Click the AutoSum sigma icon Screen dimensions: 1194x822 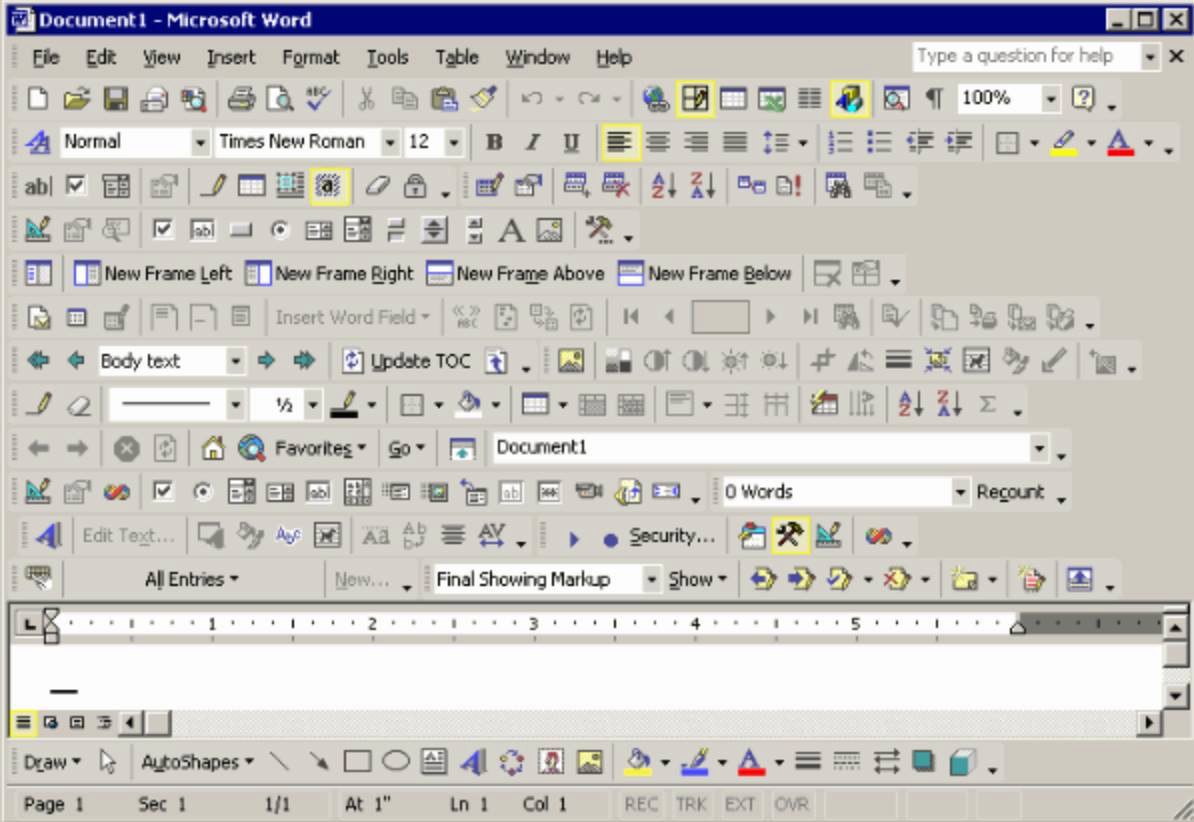(988, 405)
